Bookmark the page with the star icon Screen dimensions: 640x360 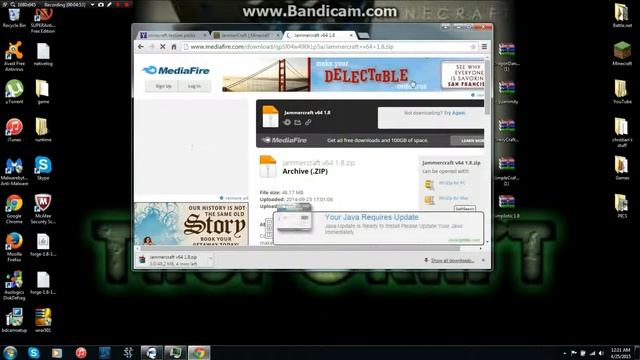pos(473,47)
